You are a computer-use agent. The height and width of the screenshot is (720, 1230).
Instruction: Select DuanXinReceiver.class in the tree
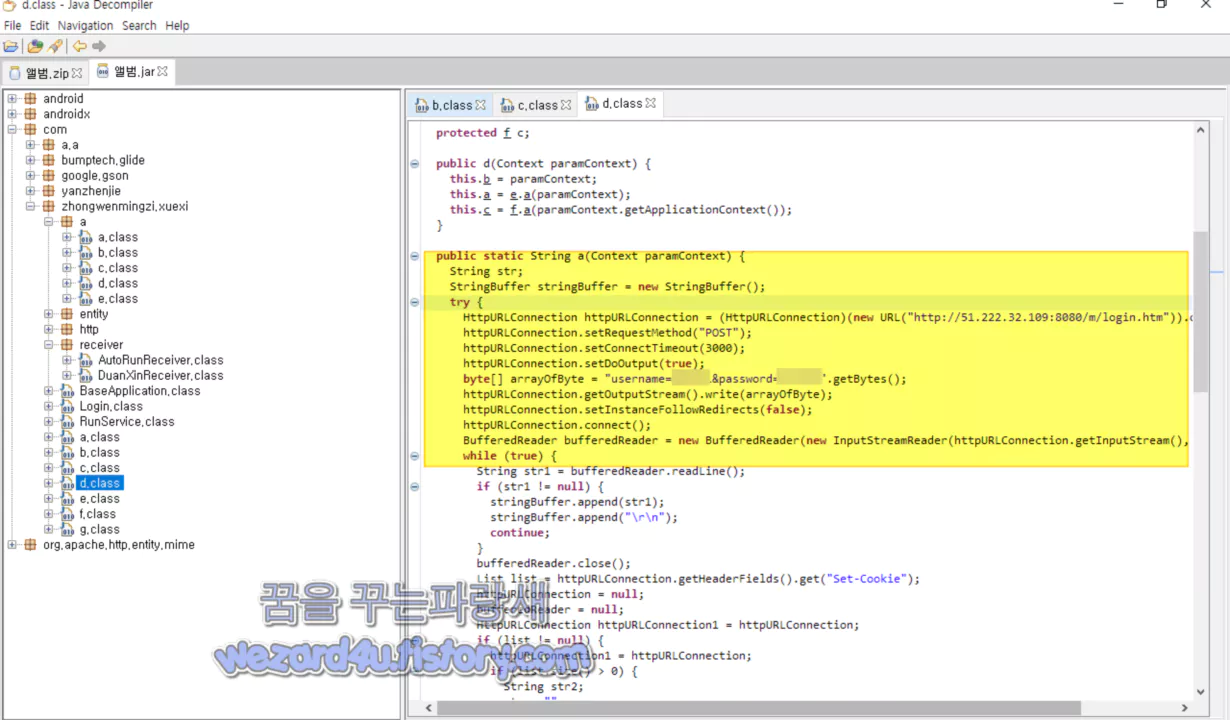(160, 376)
